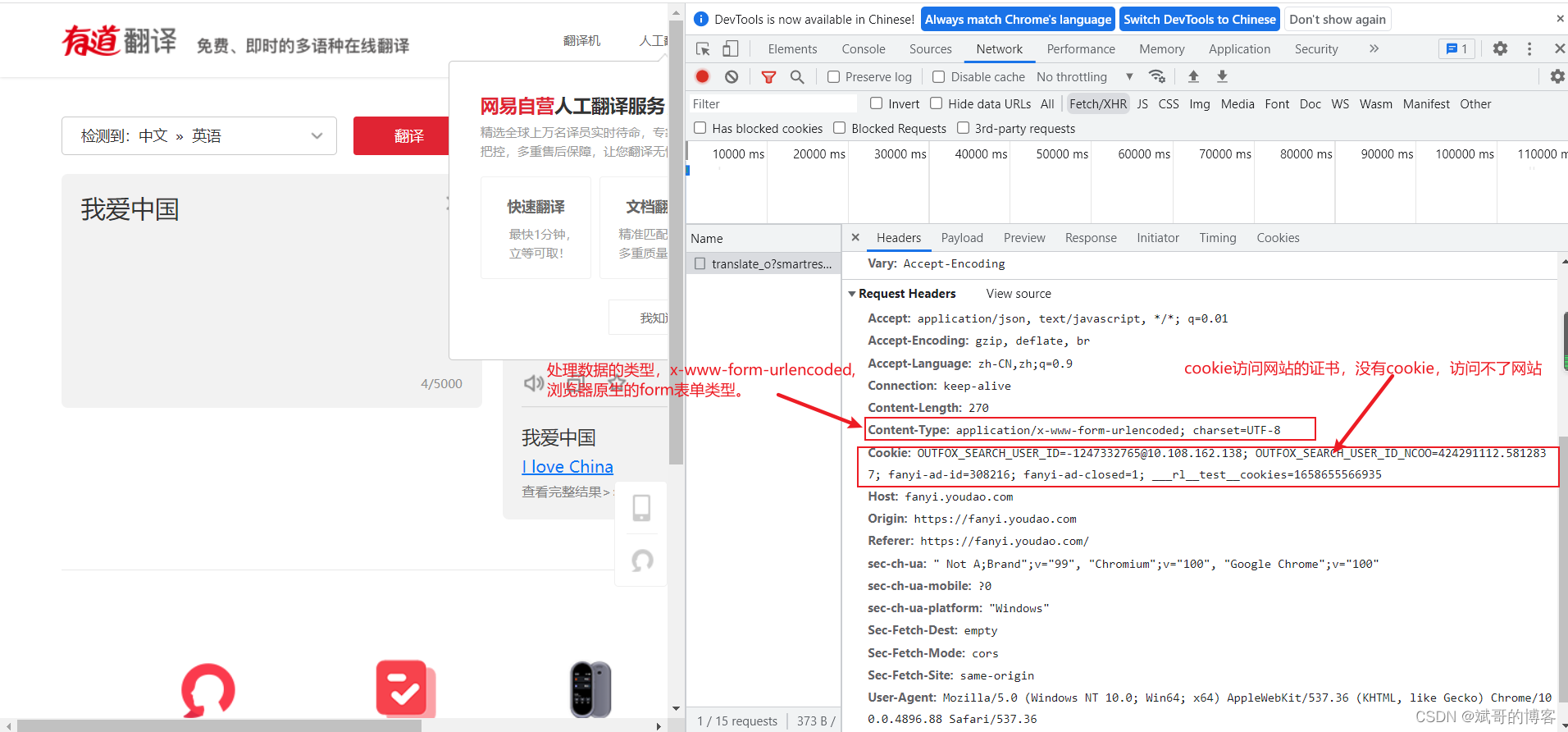Click the Youdao translate logo
The height and width of the screenshot is (732, 1568).
(x=119, y=40)
